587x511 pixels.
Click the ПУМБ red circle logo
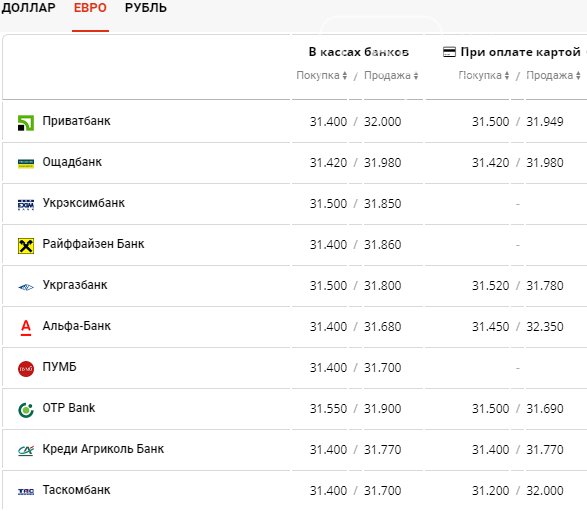26,369
